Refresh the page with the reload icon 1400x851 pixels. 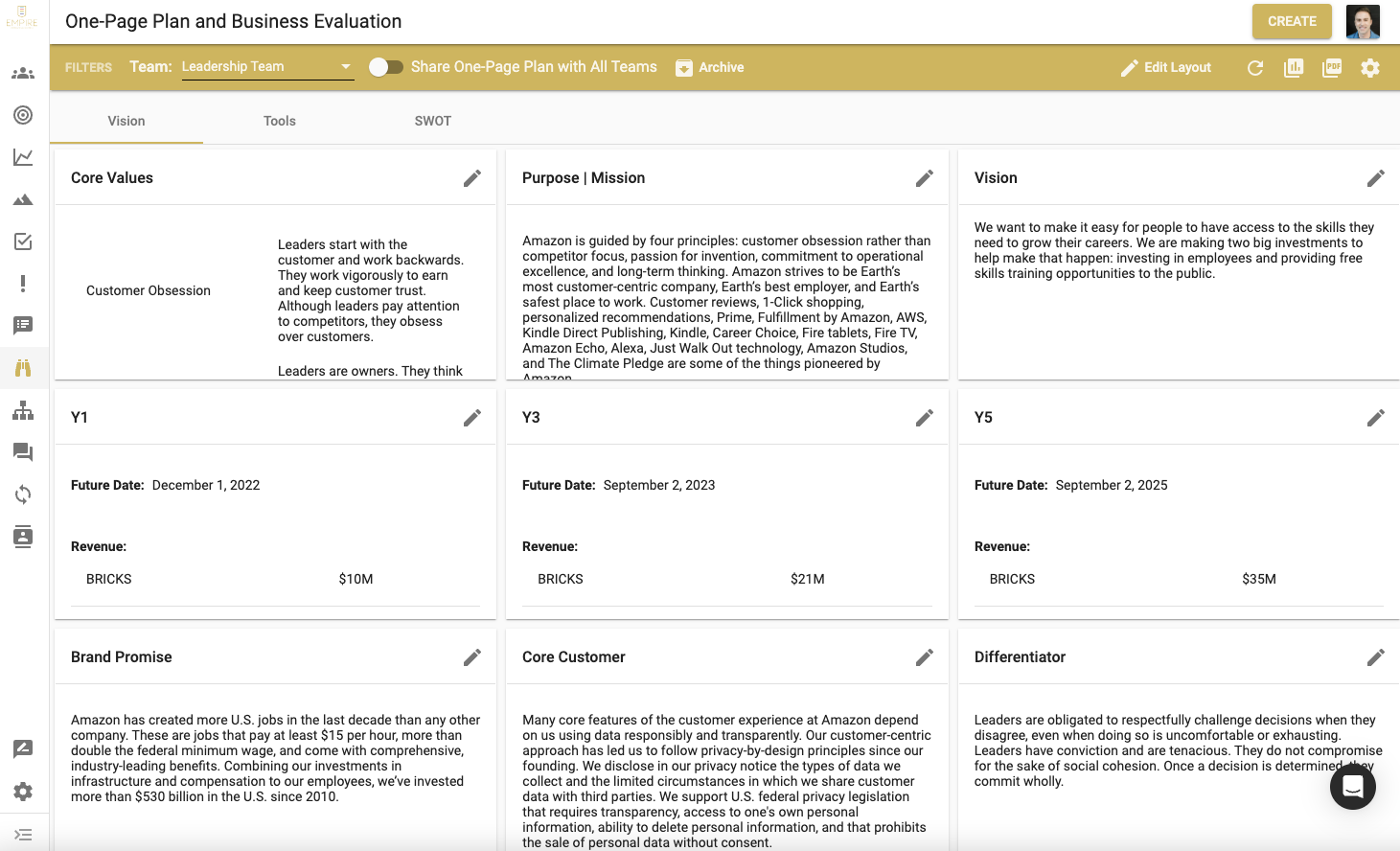point(1255,68)
